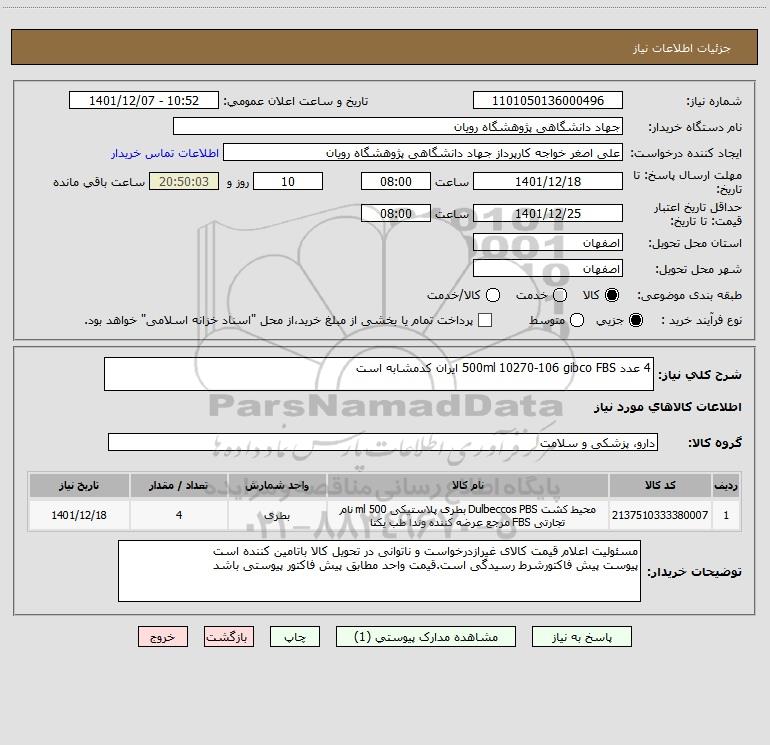Click the delivery province field اصفهان
Screen dimensions: 770x745
pyautogui.click(x=548, y=243)
